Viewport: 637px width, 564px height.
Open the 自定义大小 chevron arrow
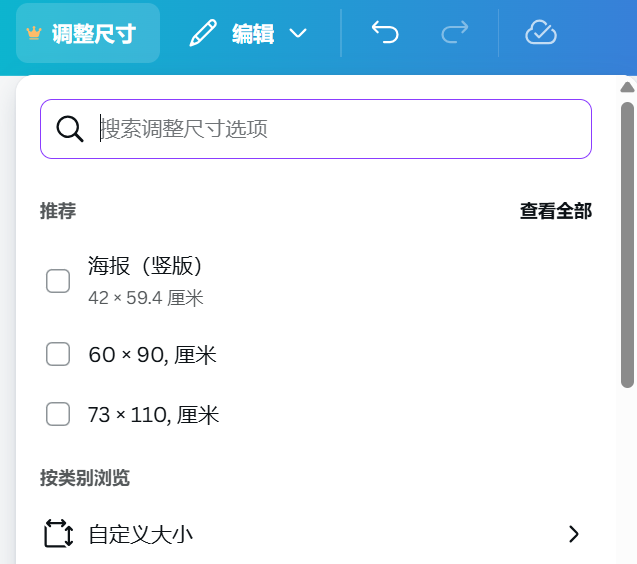click(x=574, y=534)
